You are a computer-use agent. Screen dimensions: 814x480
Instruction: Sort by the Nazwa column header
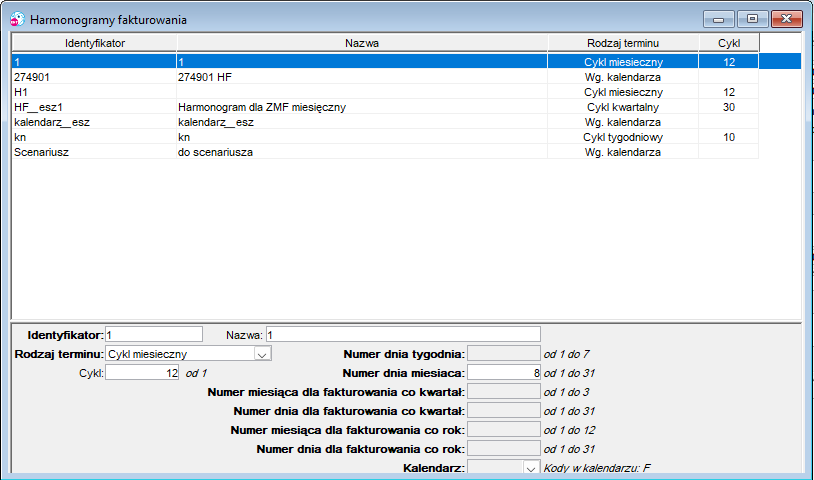pyautogui.click(x=362, y=43)
